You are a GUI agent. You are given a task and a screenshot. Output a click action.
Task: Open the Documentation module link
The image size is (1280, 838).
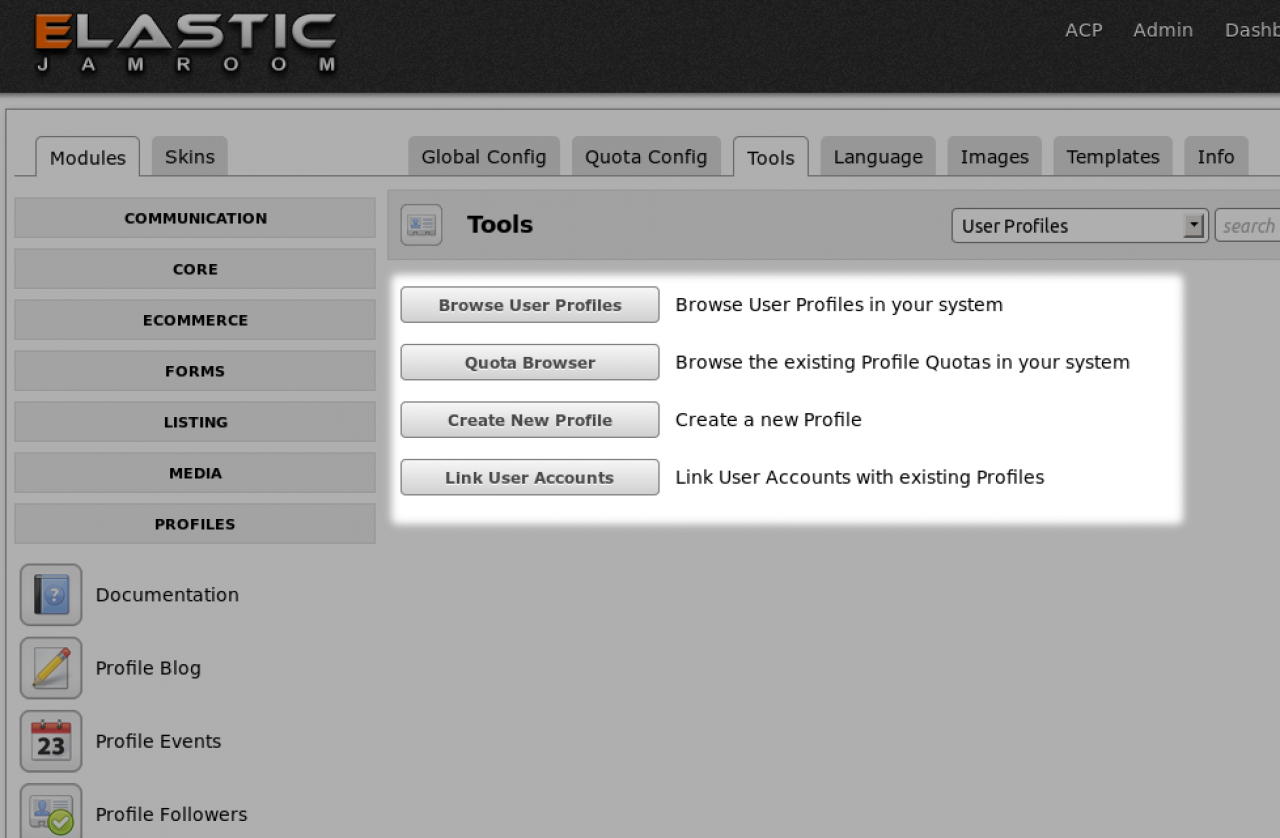tap(167, 595)
